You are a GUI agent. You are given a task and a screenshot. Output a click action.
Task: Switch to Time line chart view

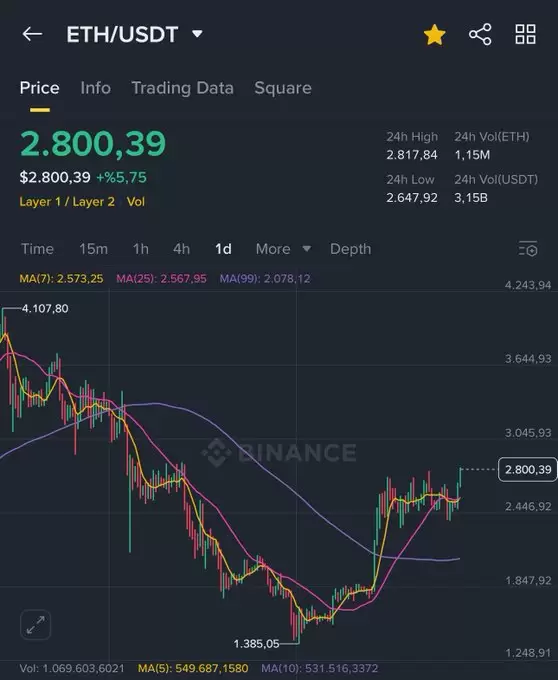point(37,249)
